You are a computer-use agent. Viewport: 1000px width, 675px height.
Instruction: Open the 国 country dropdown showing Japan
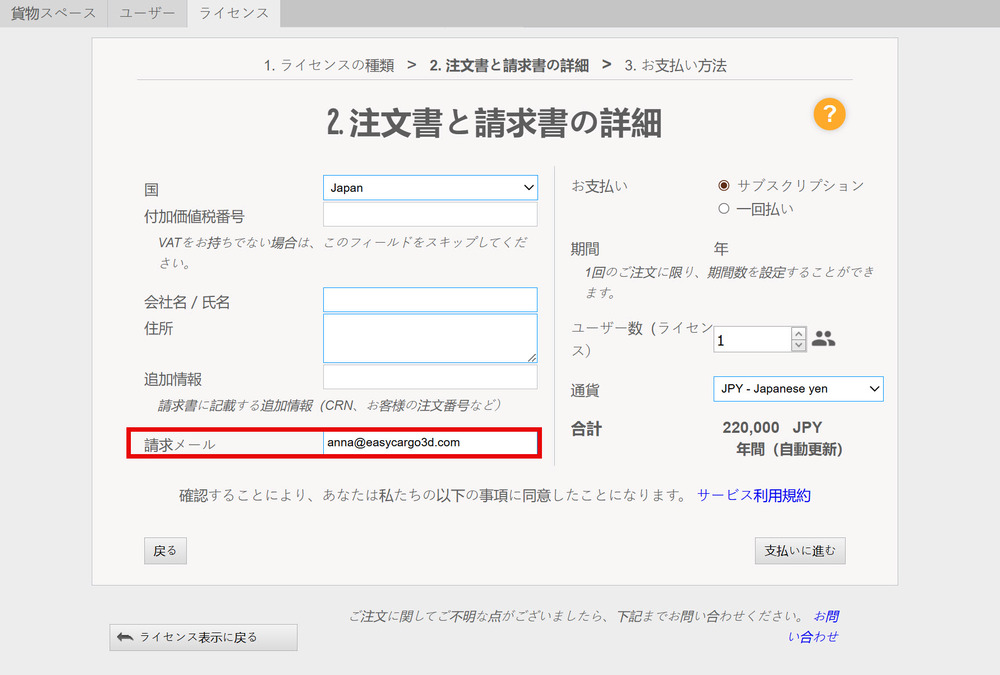pos(430,188)
